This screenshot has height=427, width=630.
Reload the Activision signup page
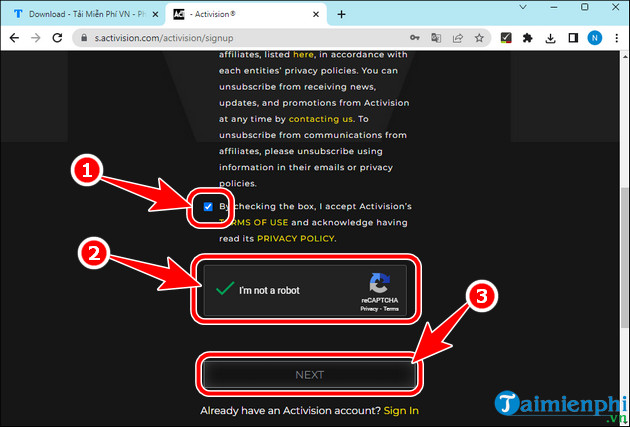click(x=57, y=38)
